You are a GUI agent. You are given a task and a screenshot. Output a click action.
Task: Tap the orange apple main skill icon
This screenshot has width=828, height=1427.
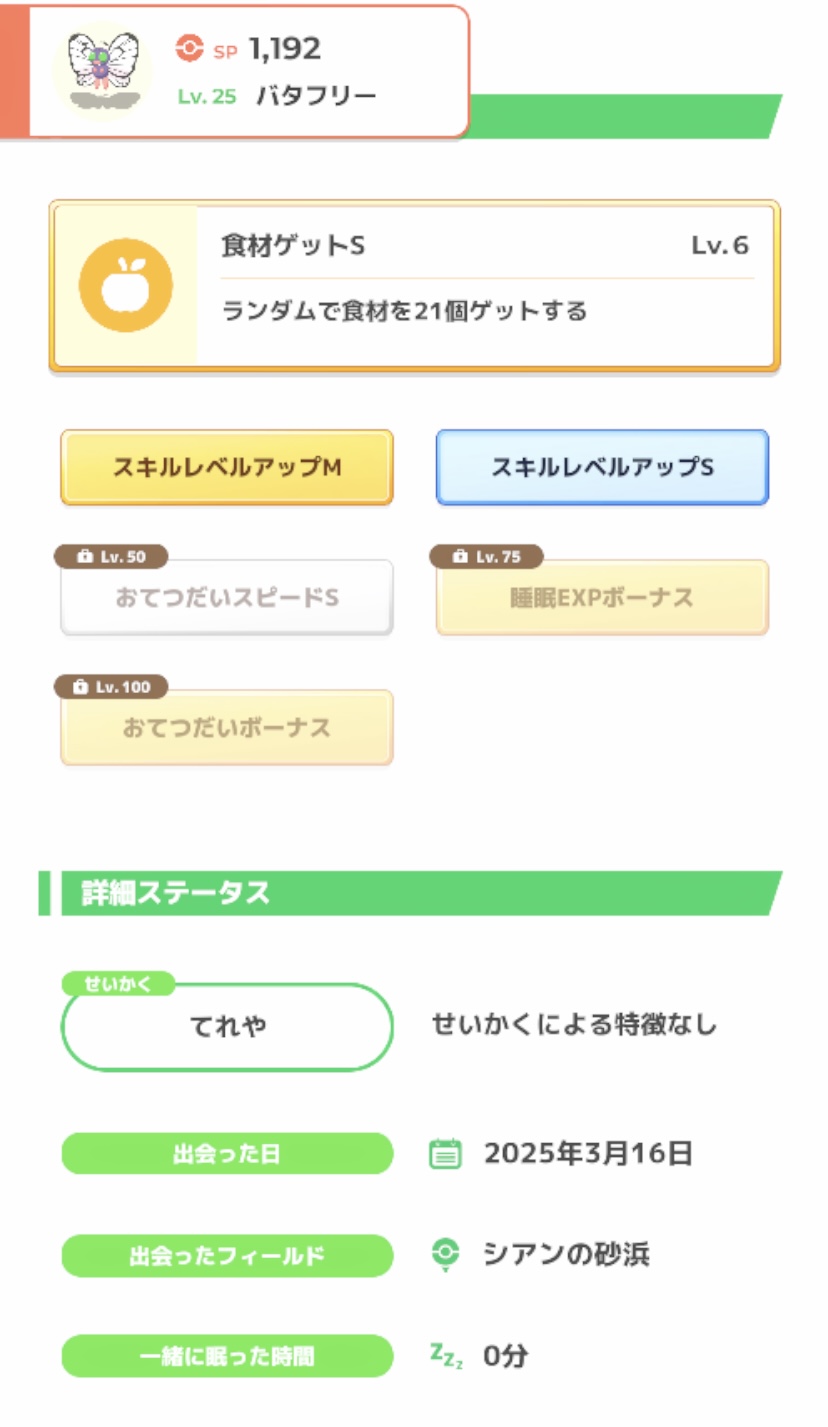[x=126, y=286]
